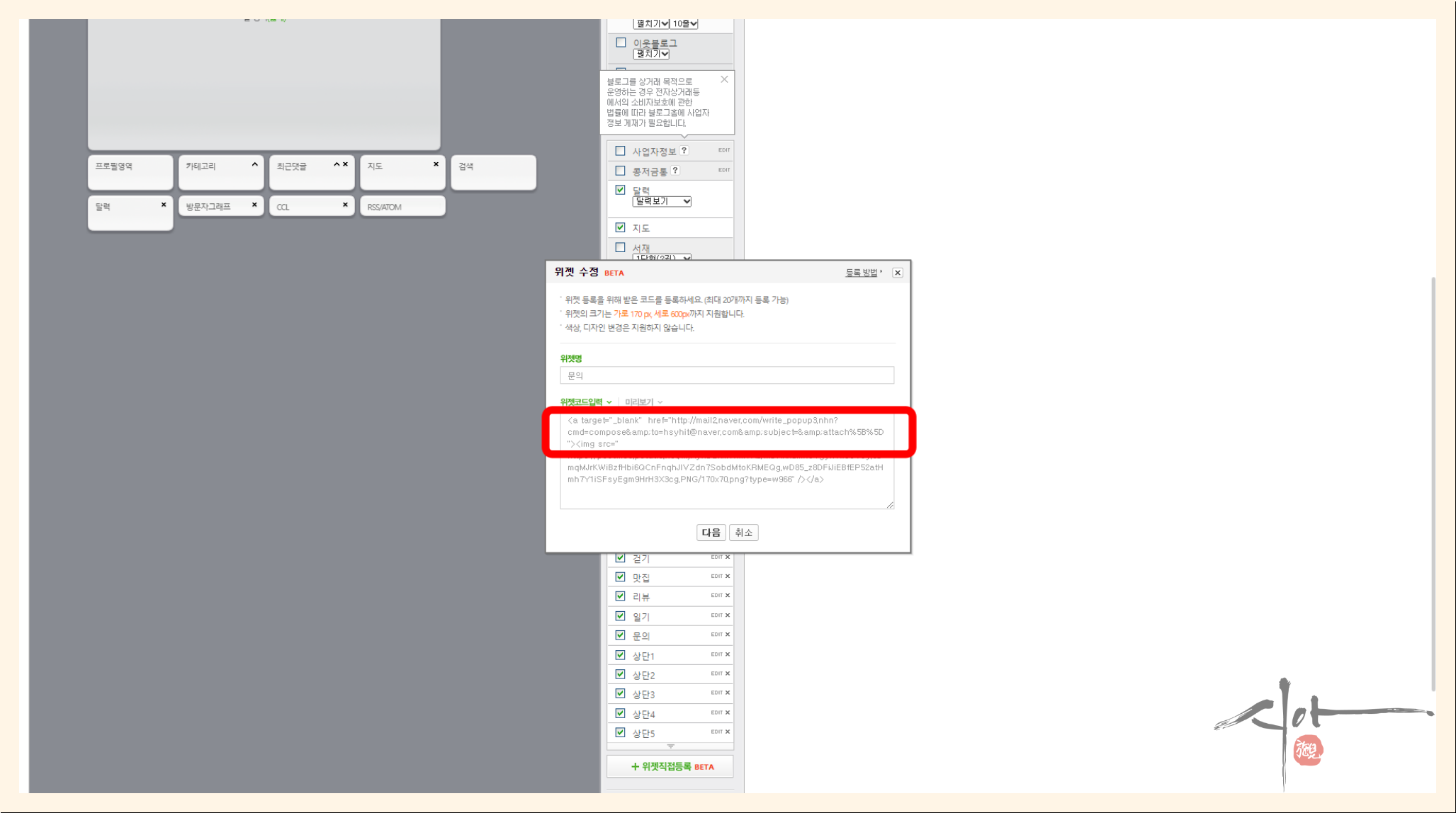Delete the 리뷰 widget with its X
Screen dimensions: 1456x813
tap(728, 595)
